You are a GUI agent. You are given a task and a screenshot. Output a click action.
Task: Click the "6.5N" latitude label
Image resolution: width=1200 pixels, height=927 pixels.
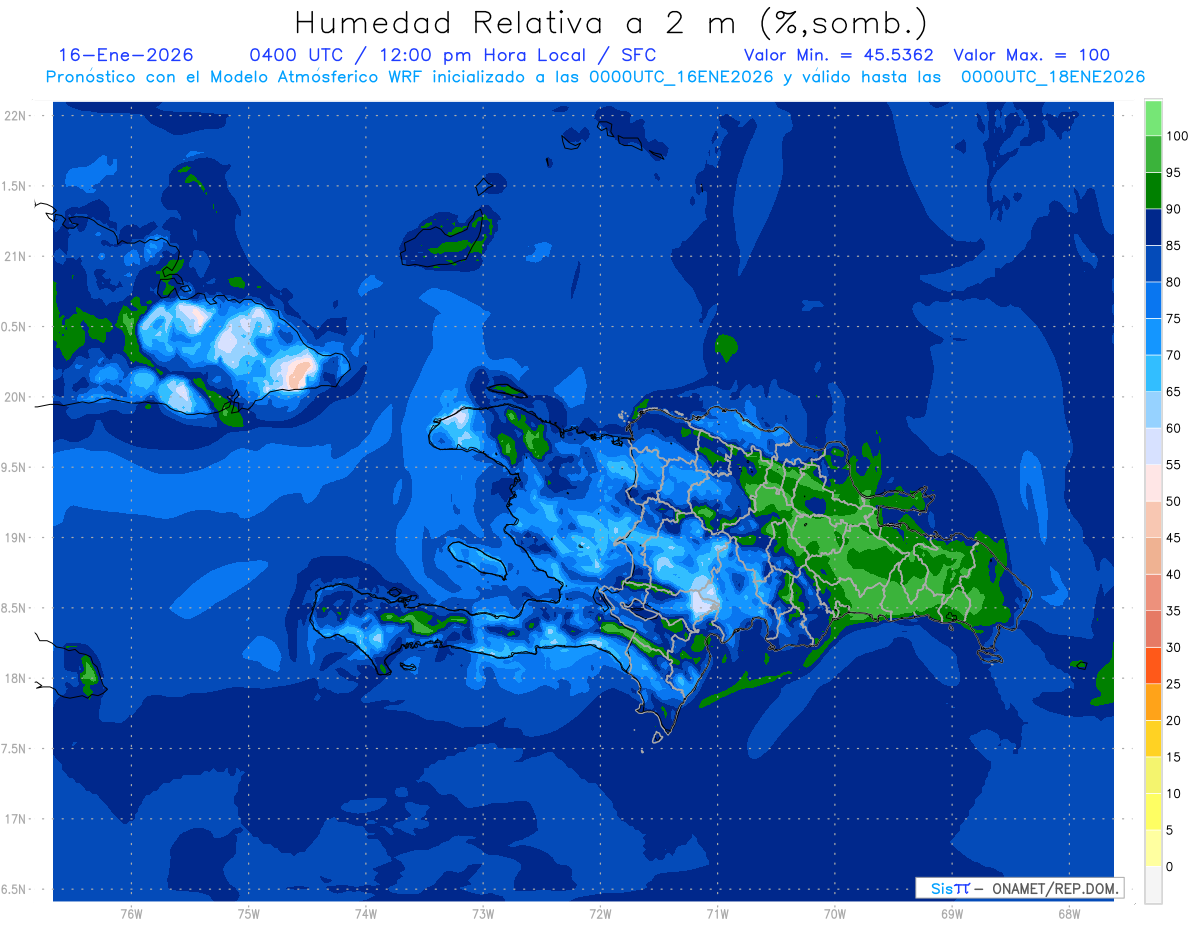15,889
